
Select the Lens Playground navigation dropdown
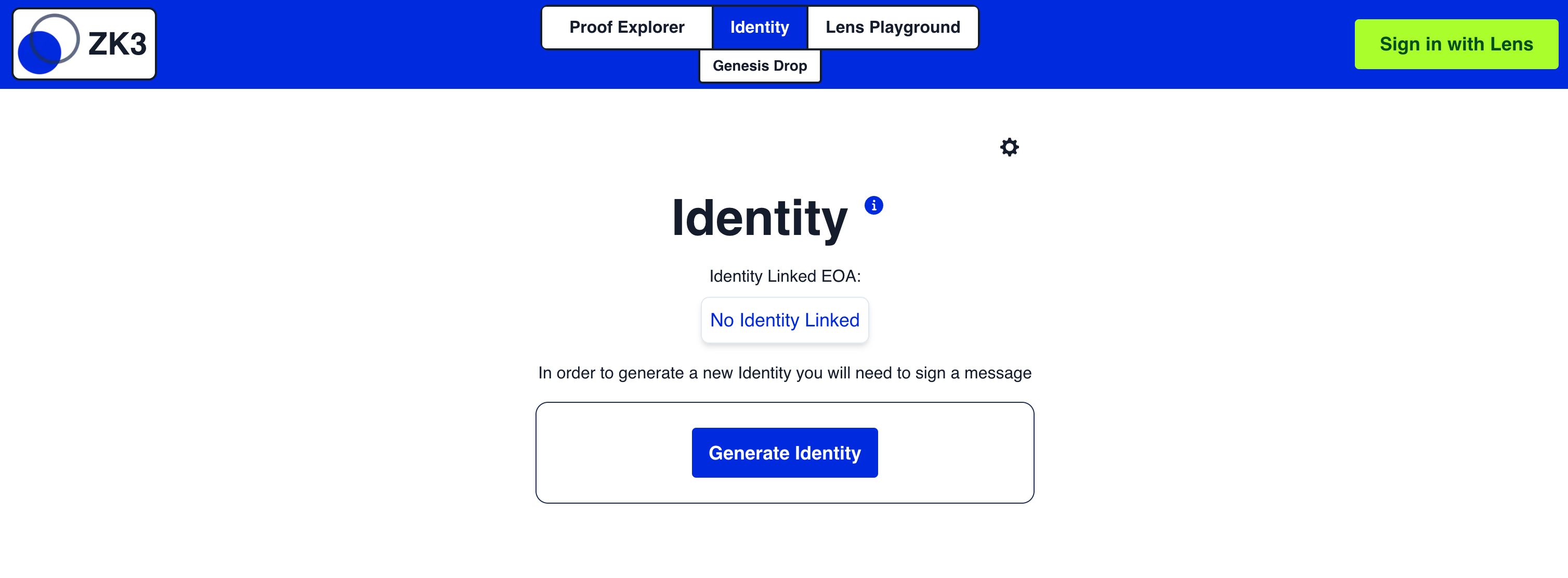click(x=892, y=27)
